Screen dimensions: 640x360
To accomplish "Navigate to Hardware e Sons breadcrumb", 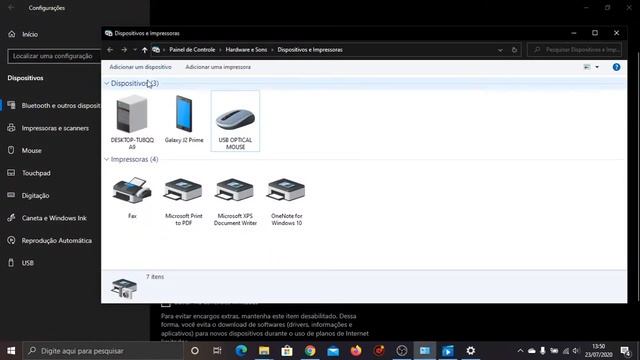I will [246, 50].
